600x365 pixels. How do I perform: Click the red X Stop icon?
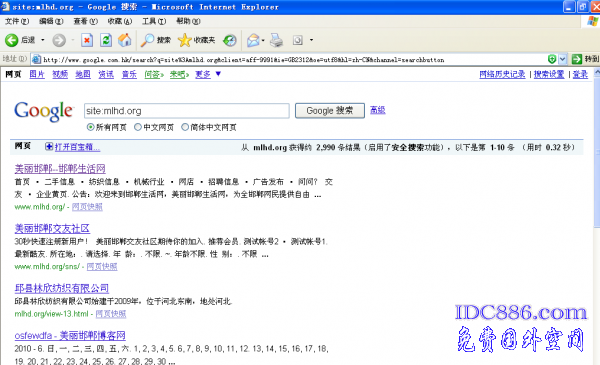coord(87,40)
